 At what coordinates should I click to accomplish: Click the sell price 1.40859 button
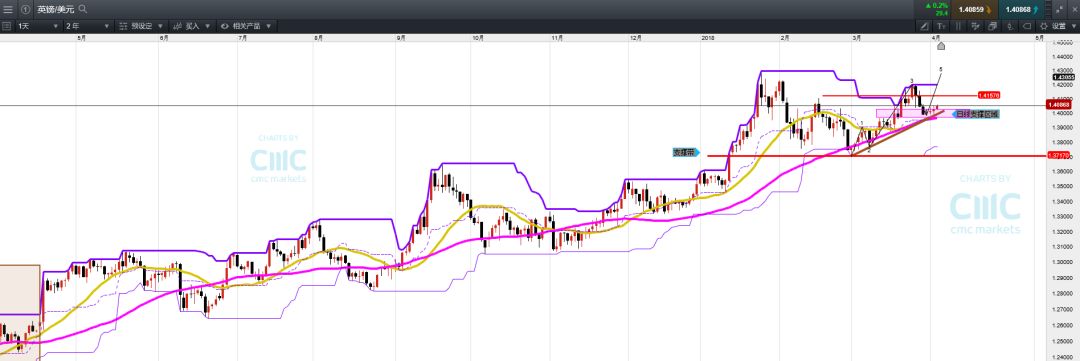976,9
